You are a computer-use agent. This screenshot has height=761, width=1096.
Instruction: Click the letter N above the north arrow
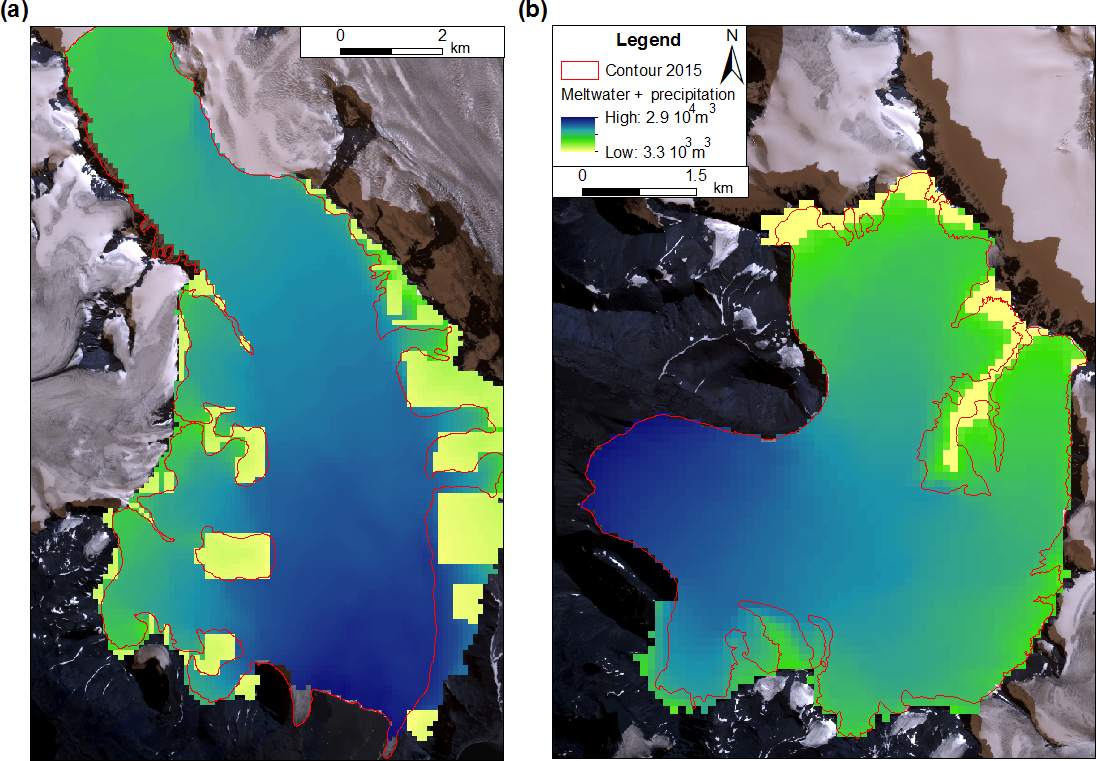(x=731, y=36)
